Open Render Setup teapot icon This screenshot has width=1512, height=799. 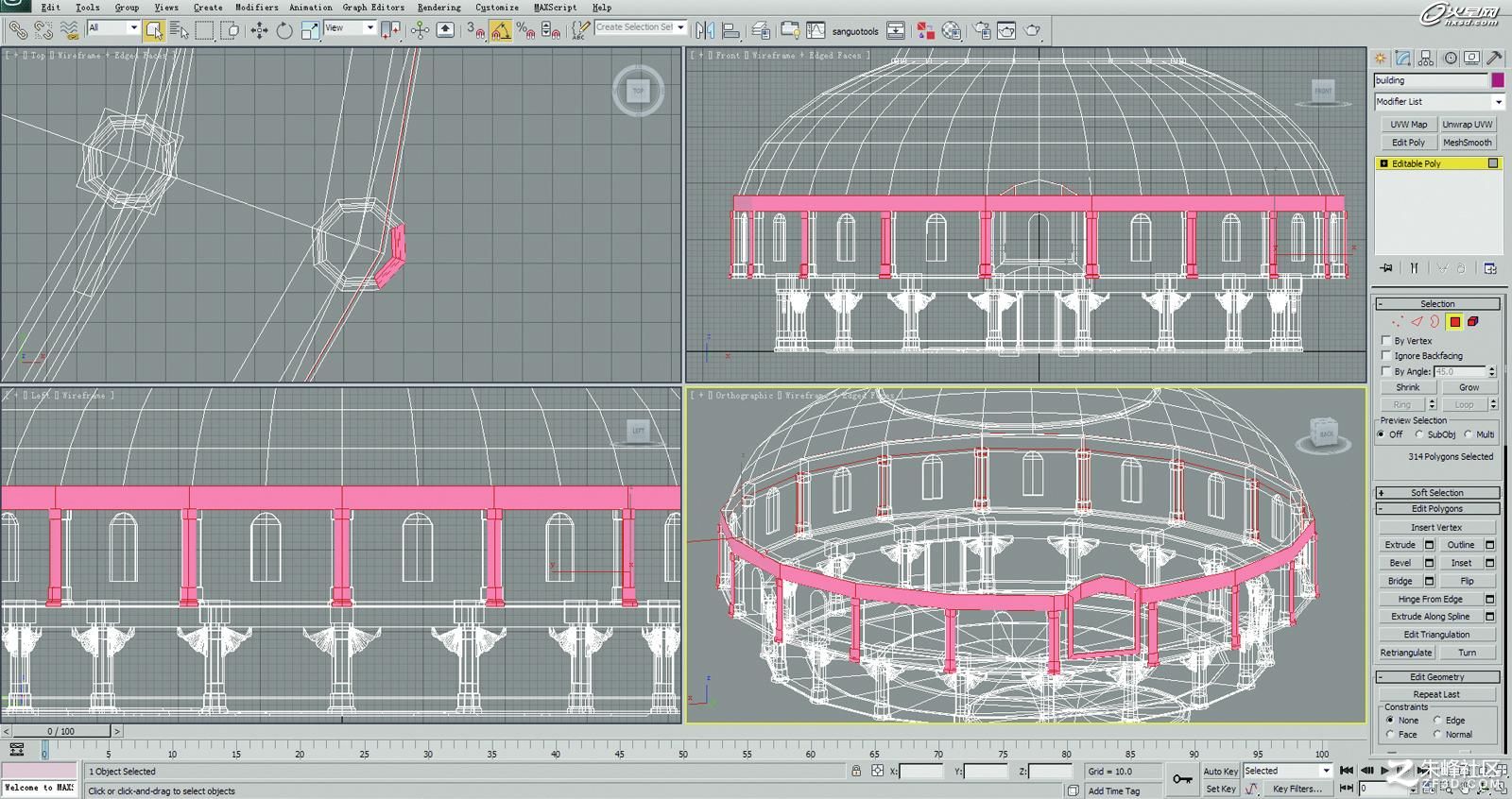coord(983,30)
